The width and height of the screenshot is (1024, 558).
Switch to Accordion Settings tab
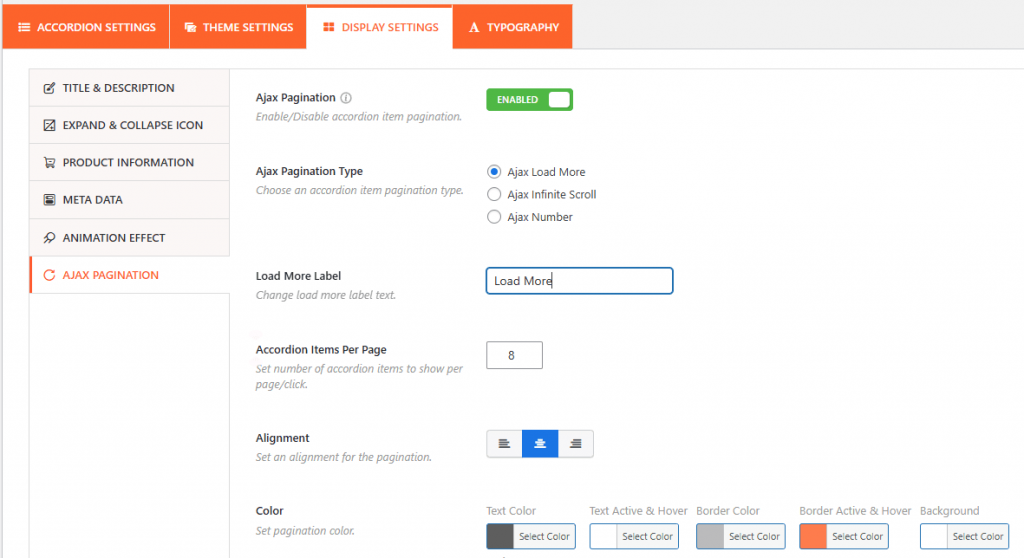pyautogui.click(x=86, y=27)
